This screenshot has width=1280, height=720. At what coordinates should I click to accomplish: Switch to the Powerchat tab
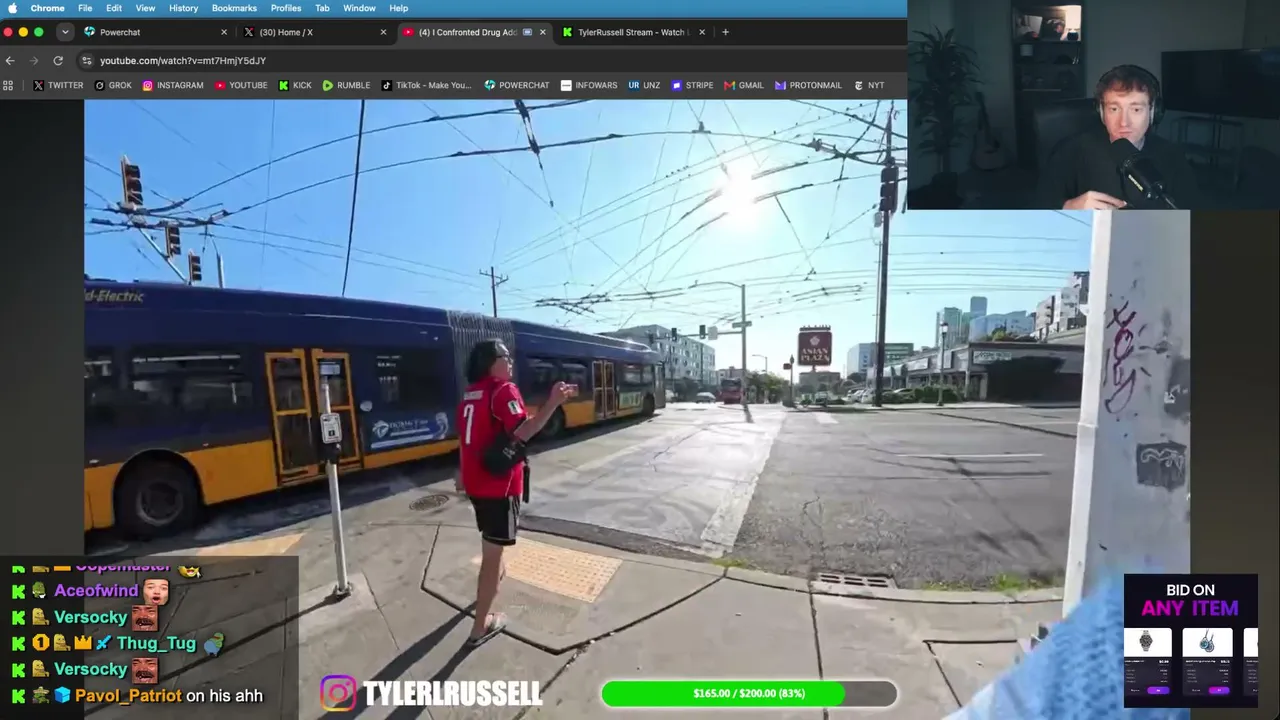coord(155,32)
